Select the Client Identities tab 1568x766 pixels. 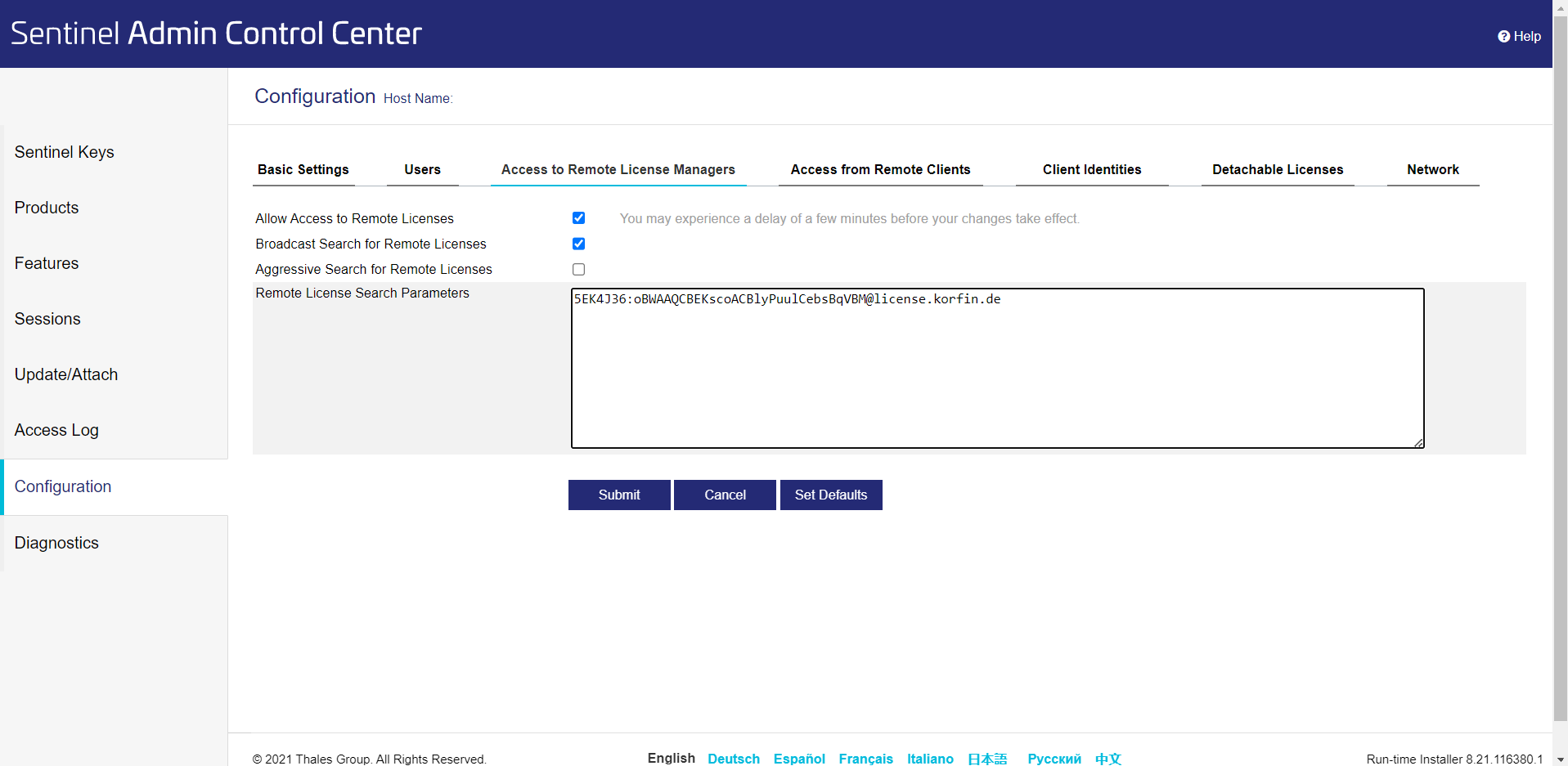(1091, 169)
